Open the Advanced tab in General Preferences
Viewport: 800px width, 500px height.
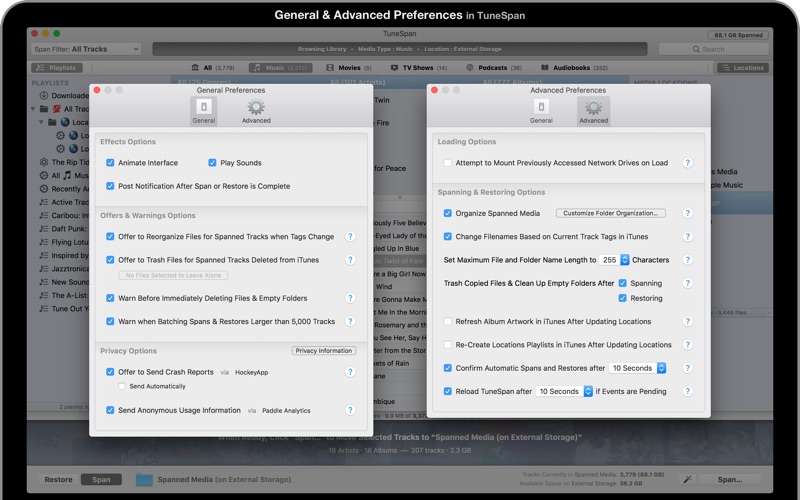click(256, 110)
